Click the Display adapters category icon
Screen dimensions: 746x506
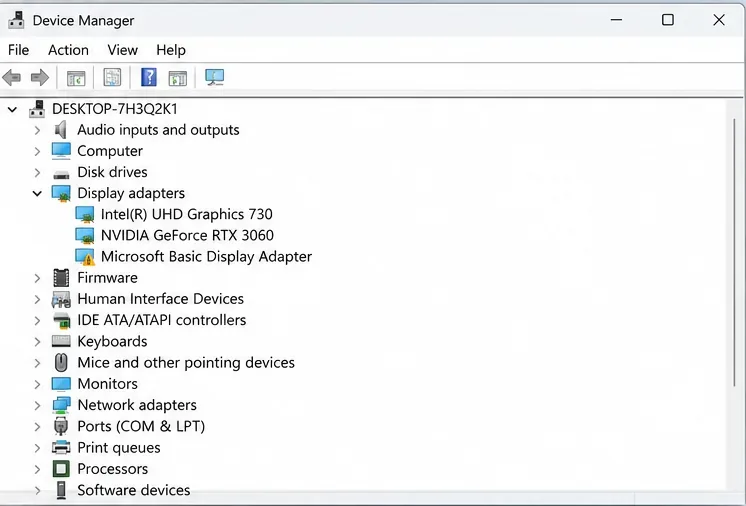click(61, 193)
